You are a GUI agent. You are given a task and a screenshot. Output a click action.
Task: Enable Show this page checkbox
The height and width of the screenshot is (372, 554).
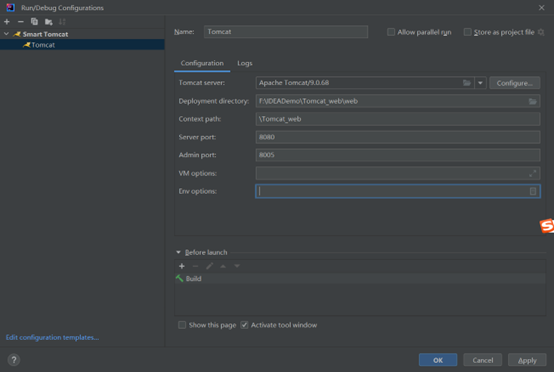click(x=182, y=325)
